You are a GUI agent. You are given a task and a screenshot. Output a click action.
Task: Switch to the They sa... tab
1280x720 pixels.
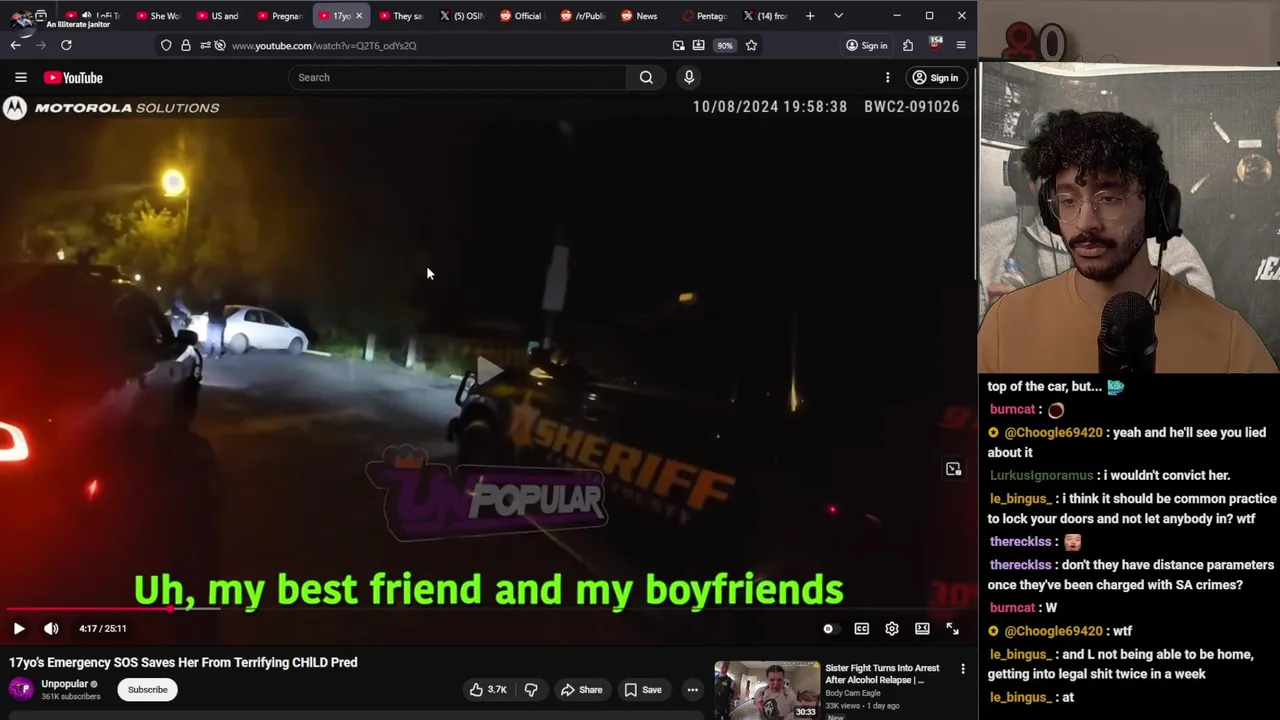(x=400, y=16)
